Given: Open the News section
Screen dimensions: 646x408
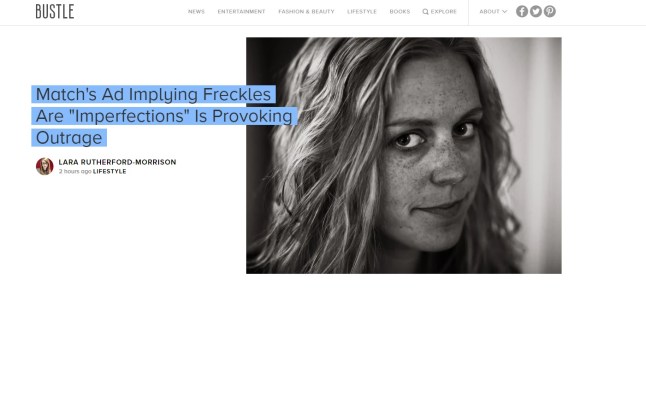Looking at the screenshot, I should [x=196, y=12].
